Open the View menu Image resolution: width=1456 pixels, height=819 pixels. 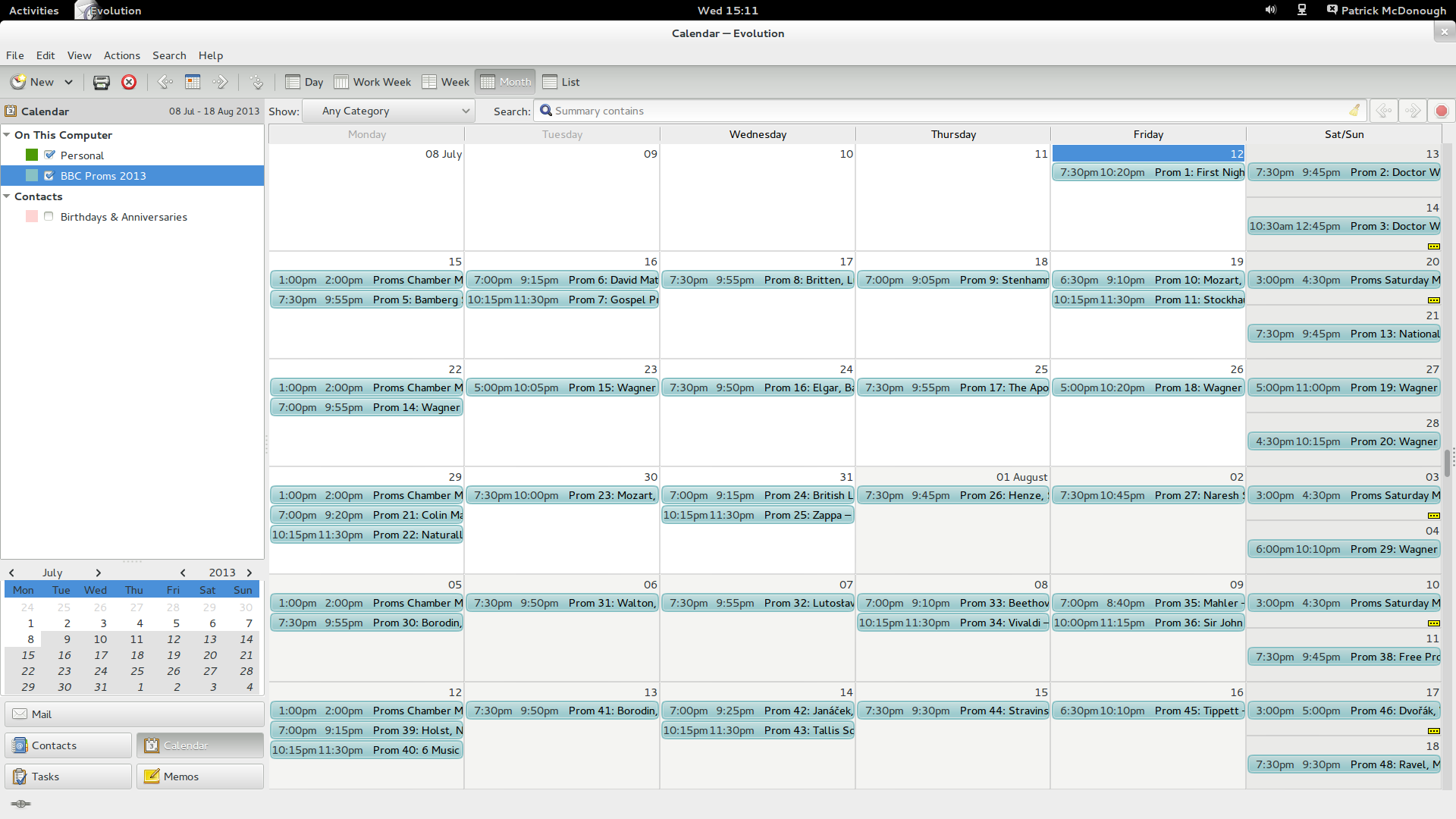point(79,55)
